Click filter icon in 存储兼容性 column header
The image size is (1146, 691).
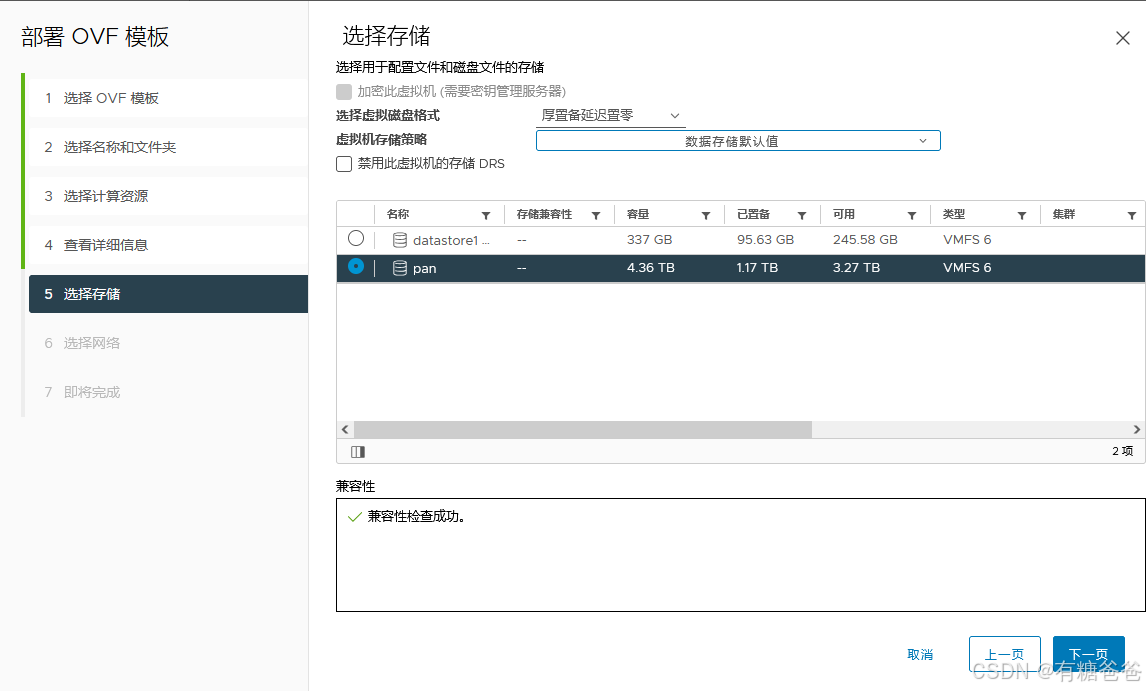tap(596, 215)
